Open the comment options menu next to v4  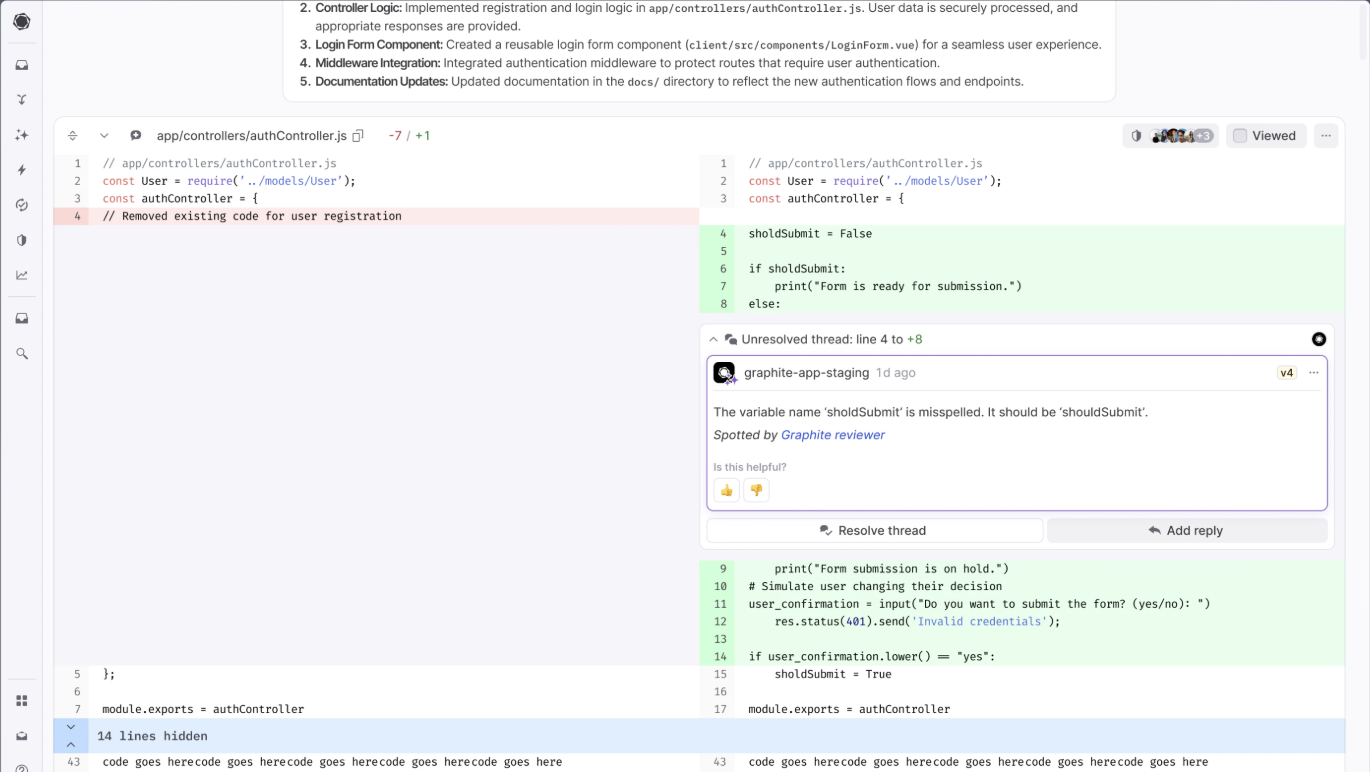coord(1313,372)
